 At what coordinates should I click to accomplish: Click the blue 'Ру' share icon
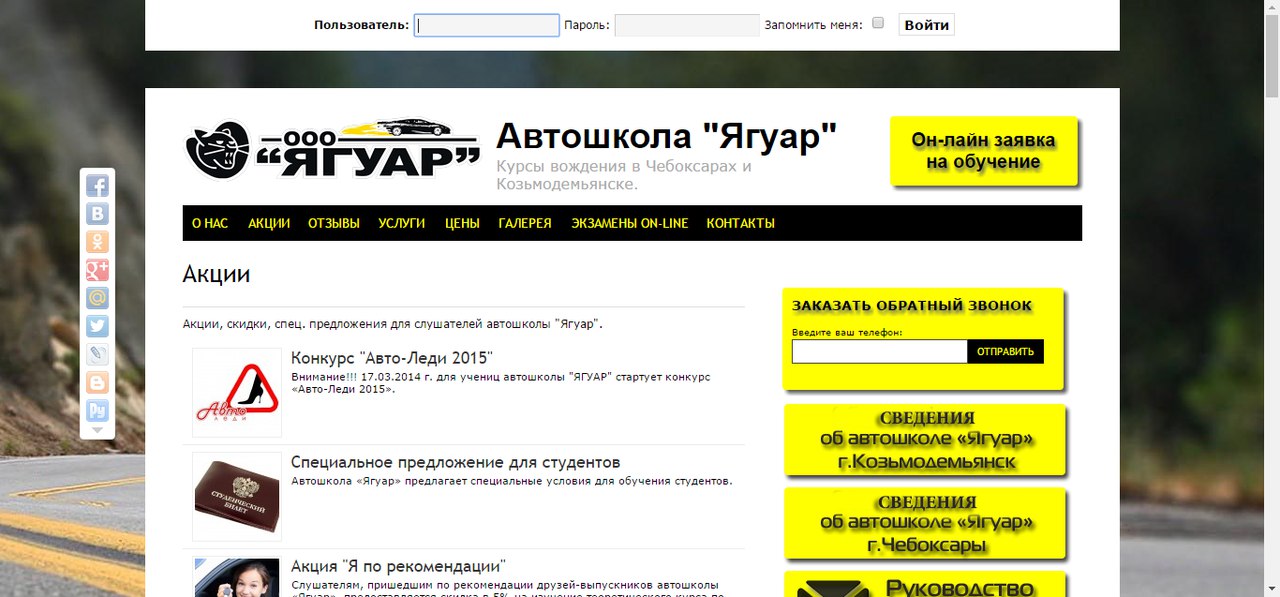click(x=97, y=409)
